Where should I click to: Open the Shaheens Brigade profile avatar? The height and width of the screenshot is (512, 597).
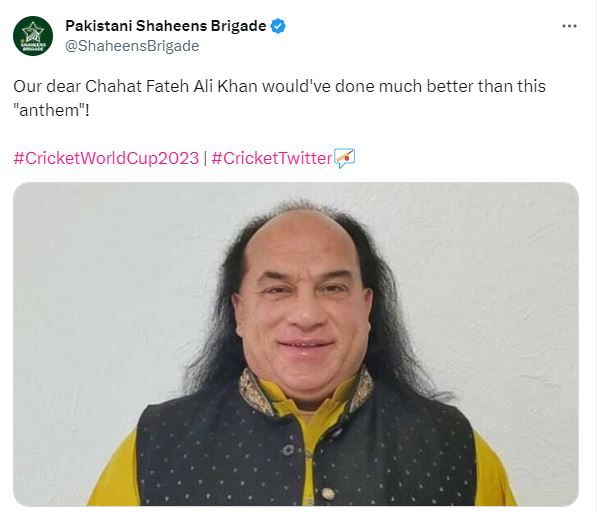(x=33, y=36)
